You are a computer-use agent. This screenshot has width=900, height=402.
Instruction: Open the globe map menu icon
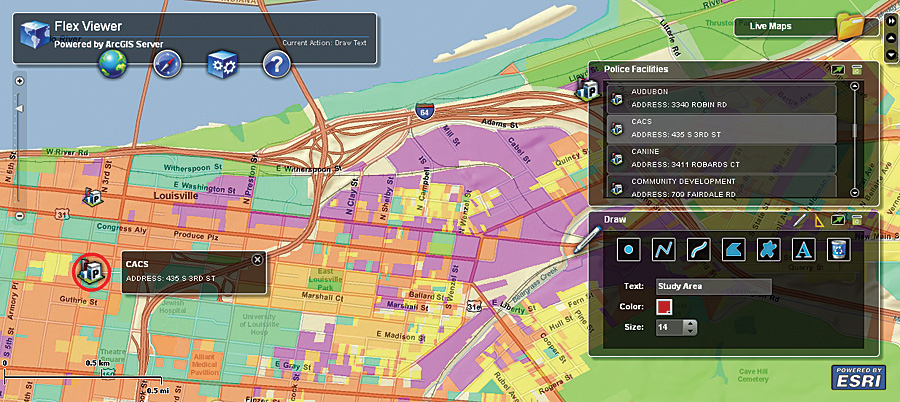coord(113,64)
